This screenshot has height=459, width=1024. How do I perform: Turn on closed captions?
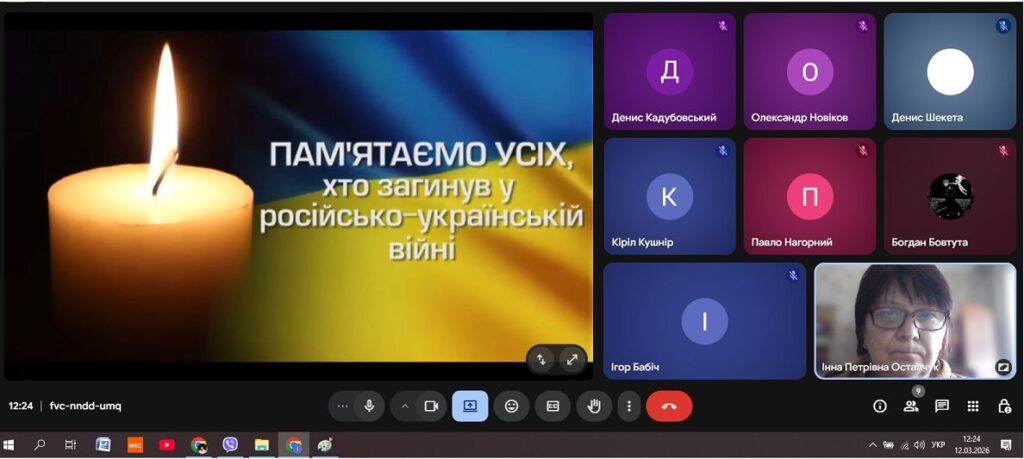click(x=553, y=406)
